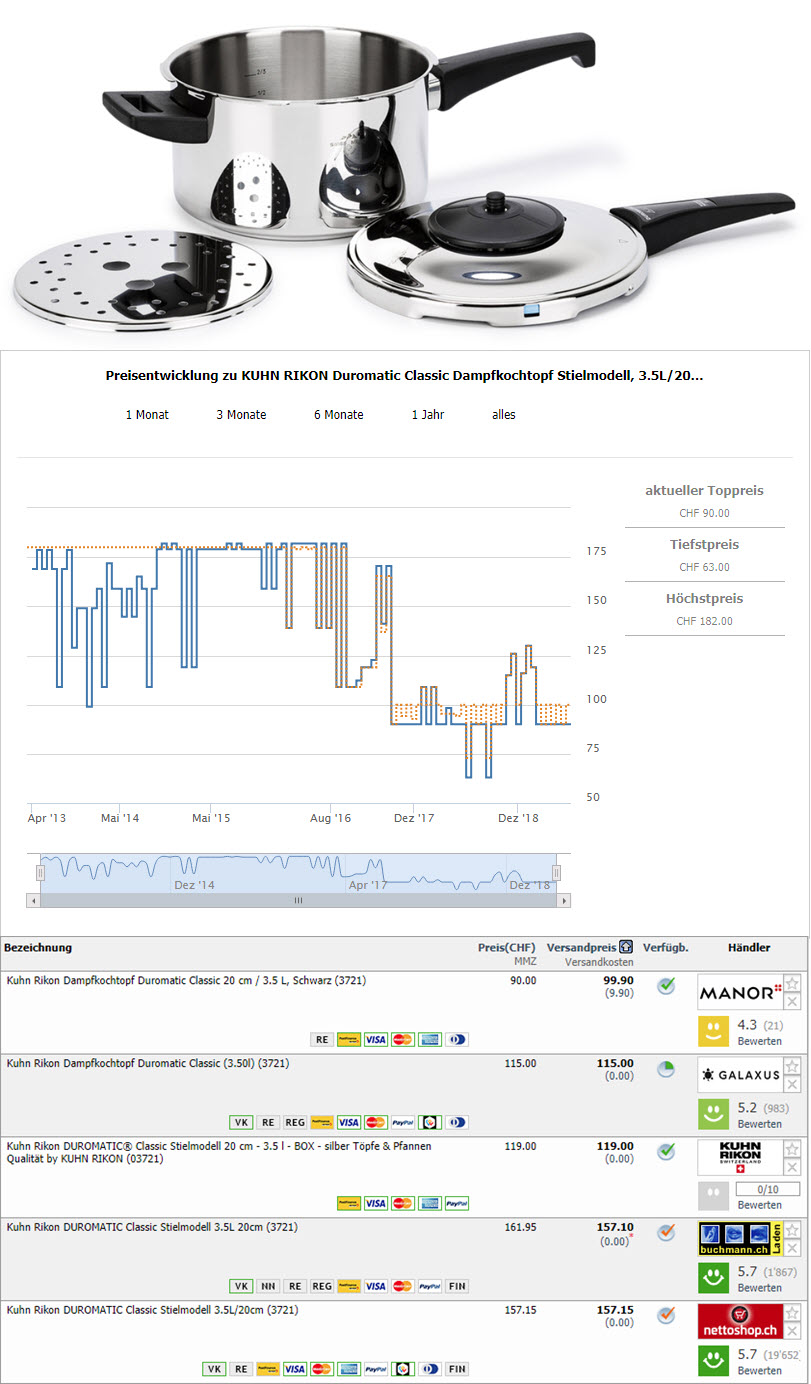The image size is (811, 1384).
Task: Click the Galaxus partial availability pie icon
Action: pyautogui.click(x=665, y=1070)
